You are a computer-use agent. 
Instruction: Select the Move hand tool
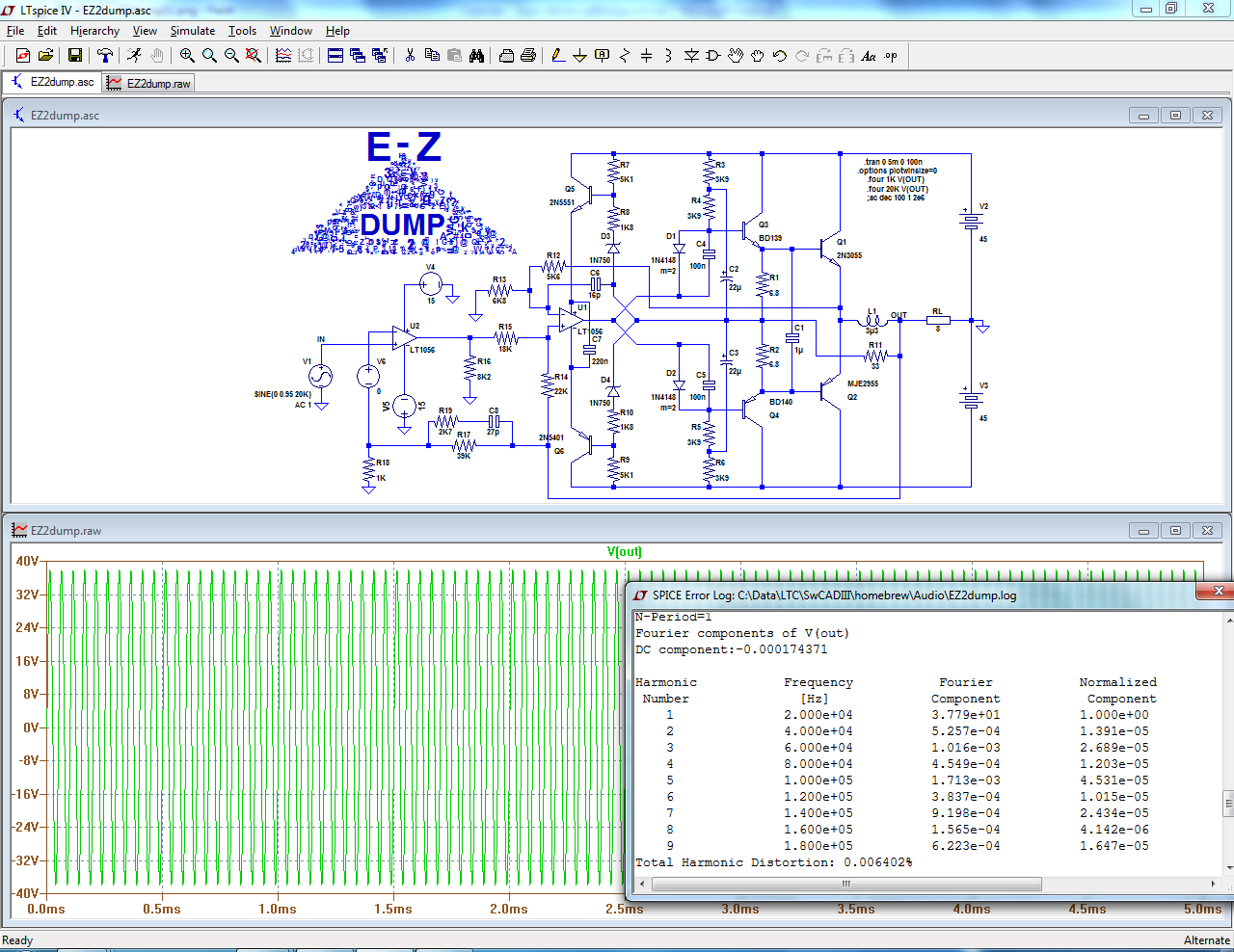click(736, 56)
